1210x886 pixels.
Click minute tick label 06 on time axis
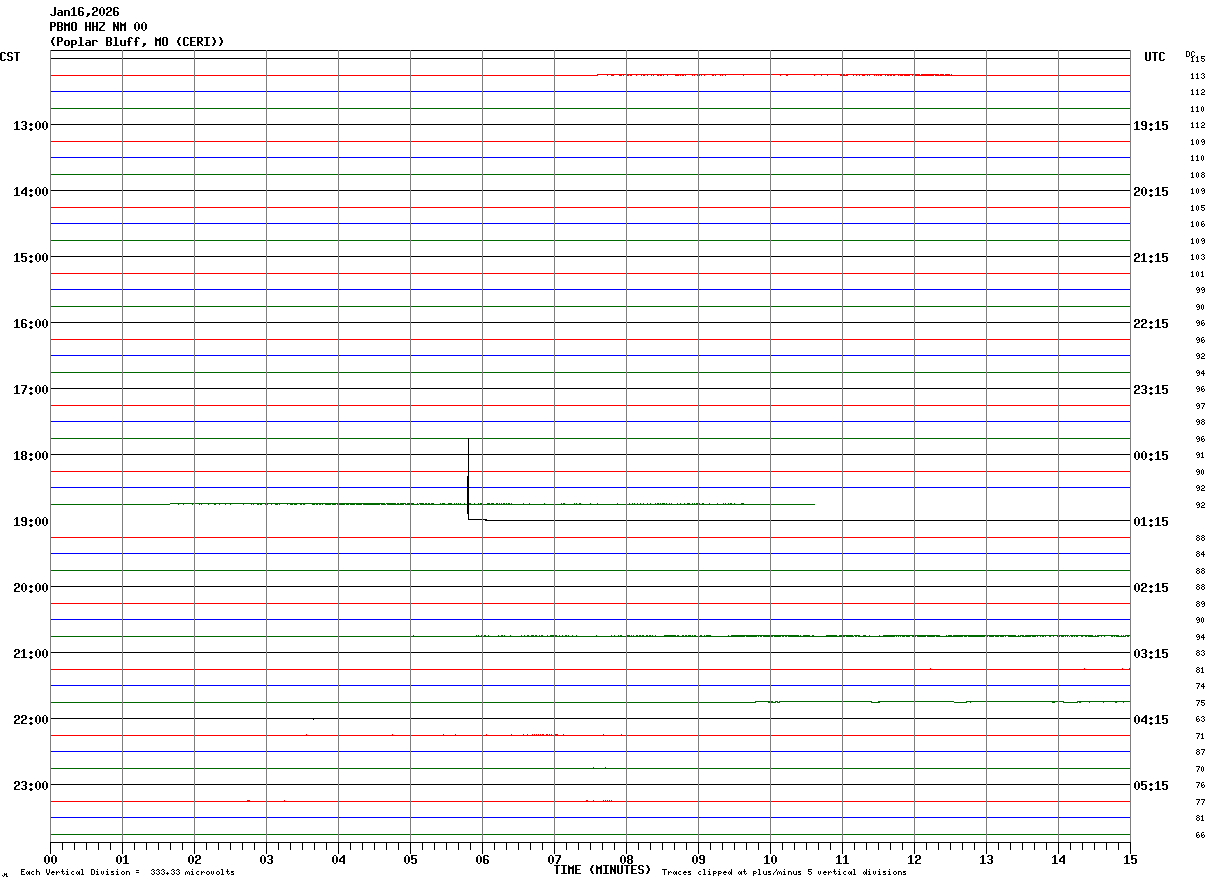[x=482, y=859]
